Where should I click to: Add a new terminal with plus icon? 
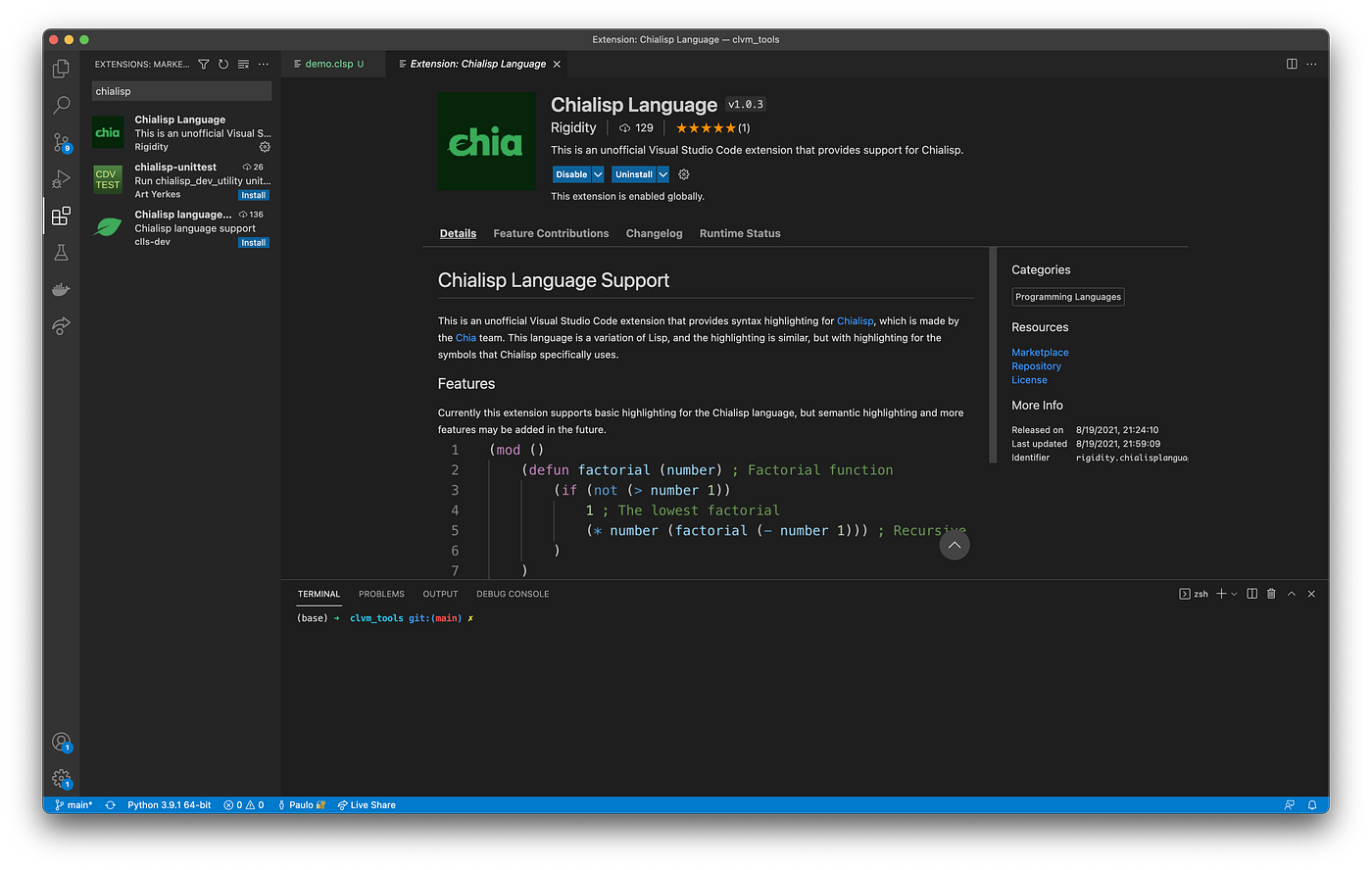1221,594
